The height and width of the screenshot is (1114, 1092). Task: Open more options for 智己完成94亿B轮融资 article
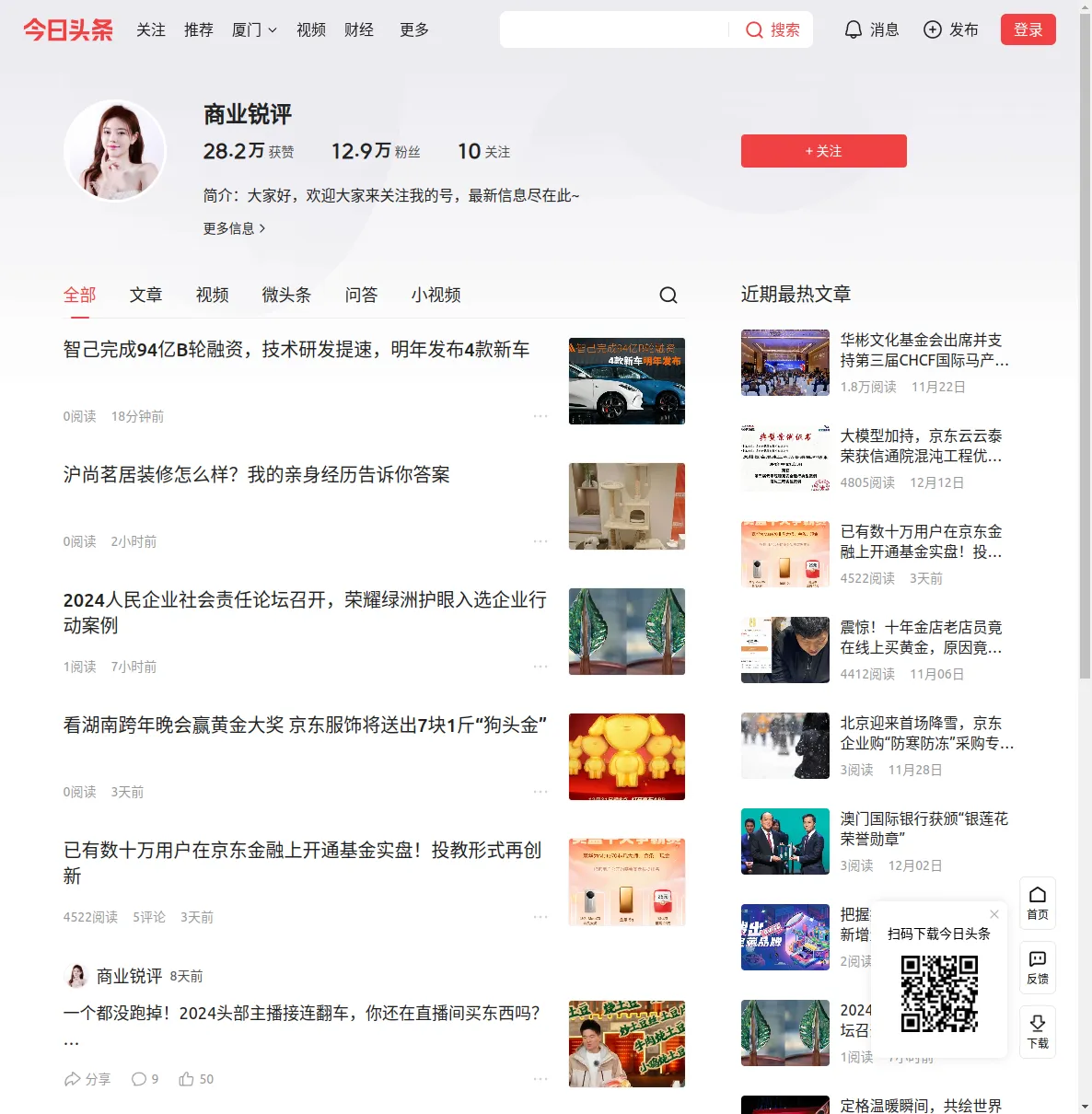pyautogui.click(x=540, y=416)
